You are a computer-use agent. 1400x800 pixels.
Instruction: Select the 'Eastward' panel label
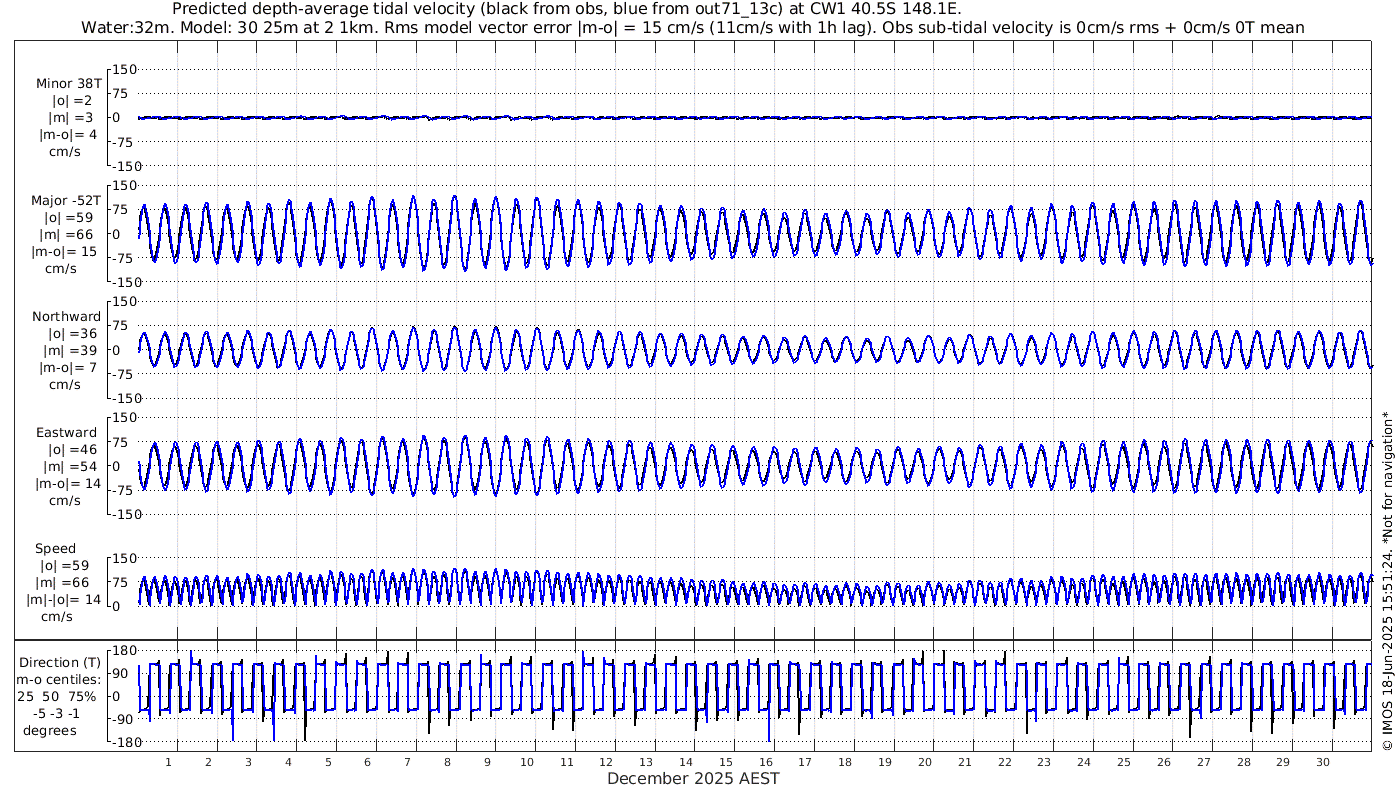[66, 433]
